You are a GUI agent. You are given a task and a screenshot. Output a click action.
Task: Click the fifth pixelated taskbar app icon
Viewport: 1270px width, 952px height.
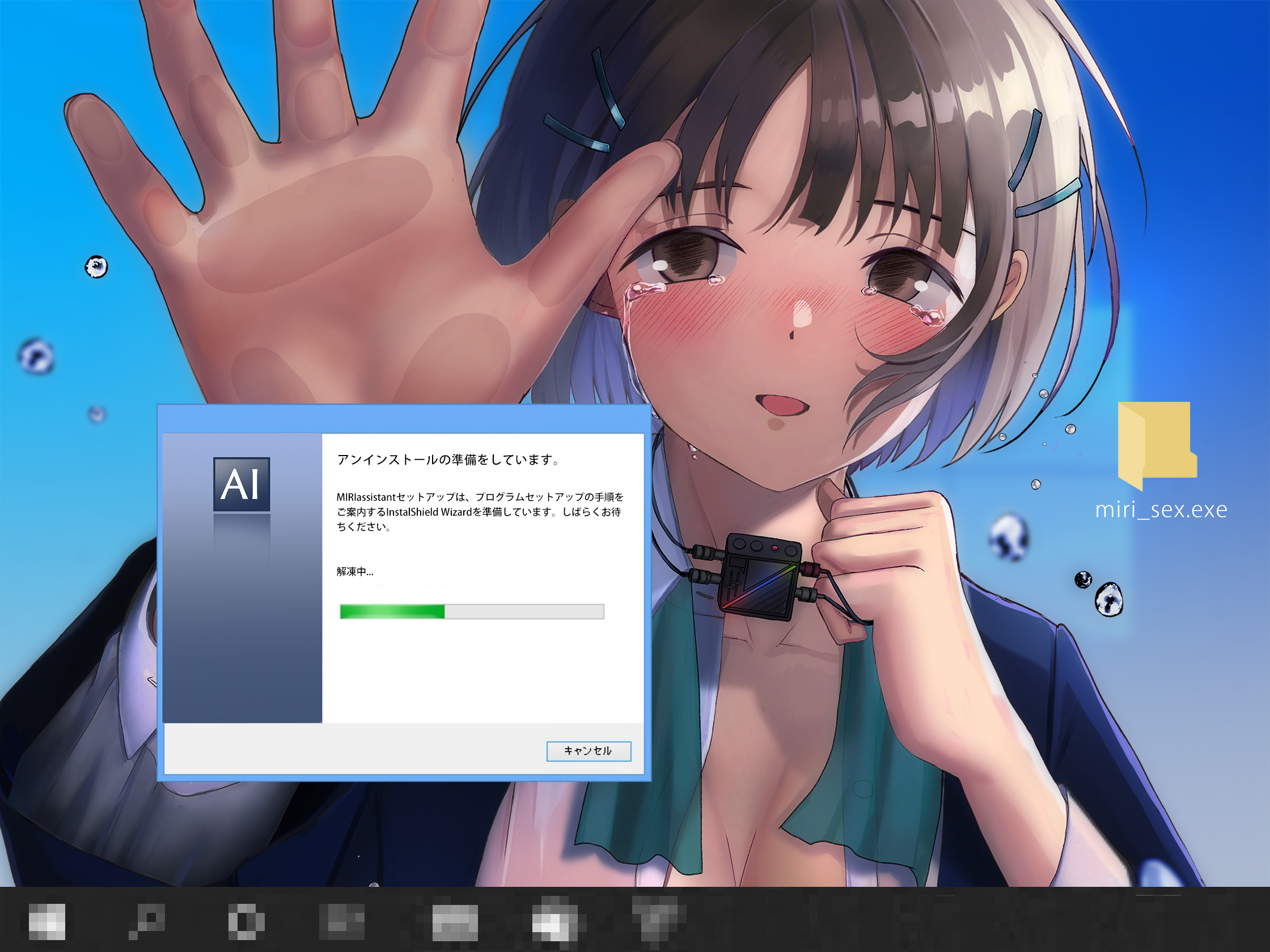coord(455,923)
